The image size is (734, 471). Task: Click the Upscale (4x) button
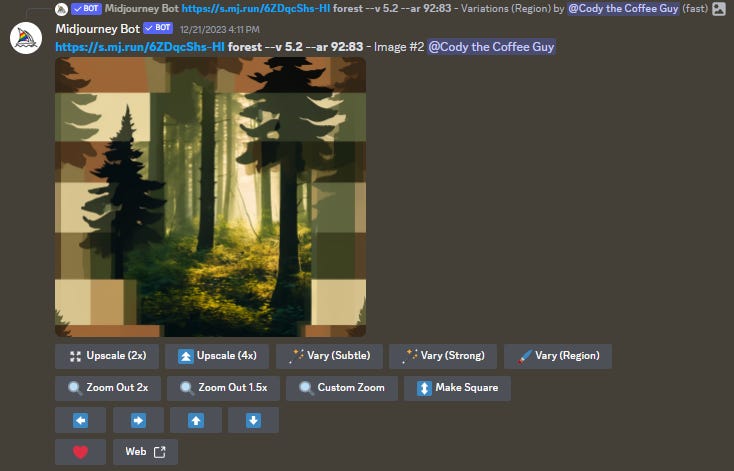point(217,356)
